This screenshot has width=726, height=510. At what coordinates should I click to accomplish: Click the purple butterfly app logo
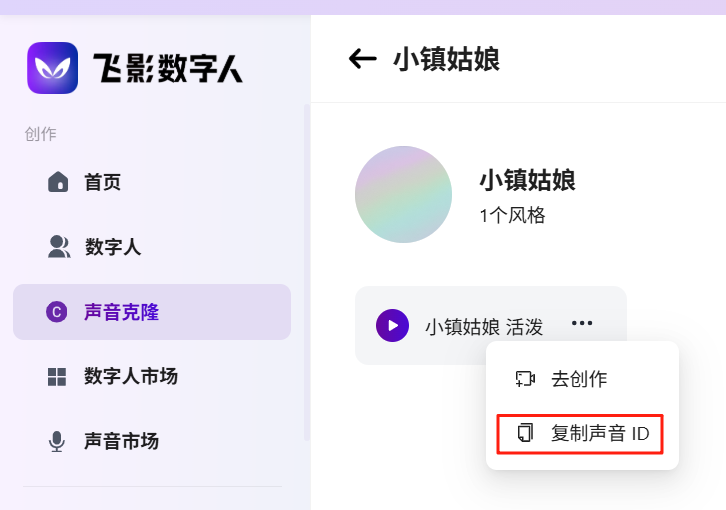point(52,68)
